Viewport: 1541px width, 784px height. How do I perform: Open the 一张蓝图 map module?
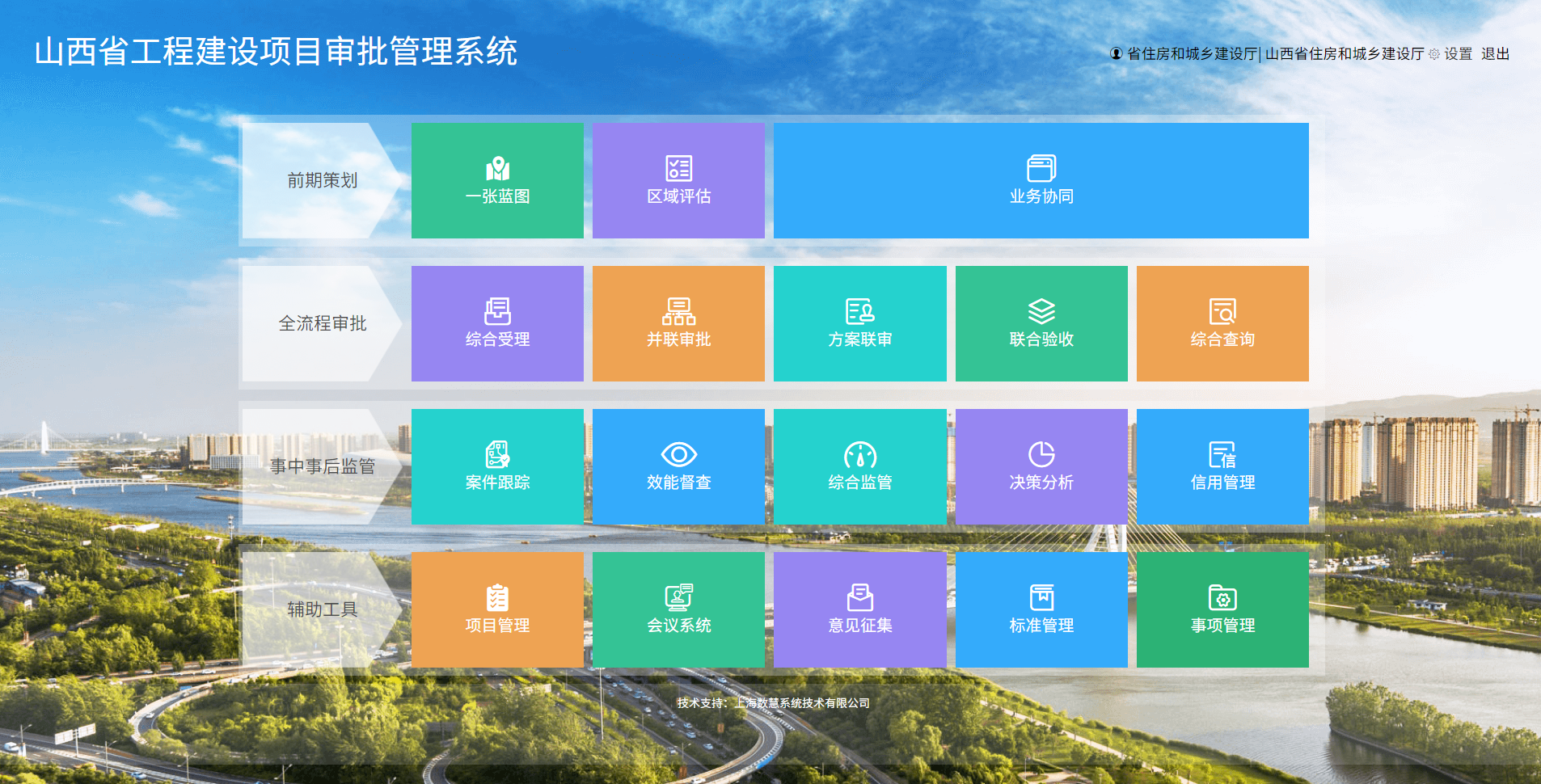point(497,180)
